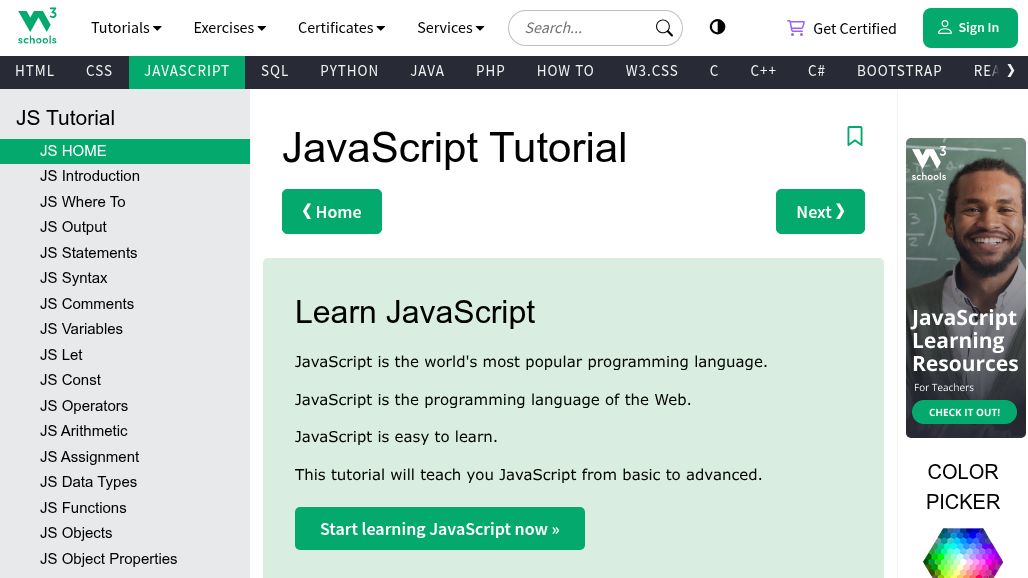Image resolution: width=1028 pixels, height=578 pixels.
Task: Expand the Services dropdown
Action: (x=450, y=28)
